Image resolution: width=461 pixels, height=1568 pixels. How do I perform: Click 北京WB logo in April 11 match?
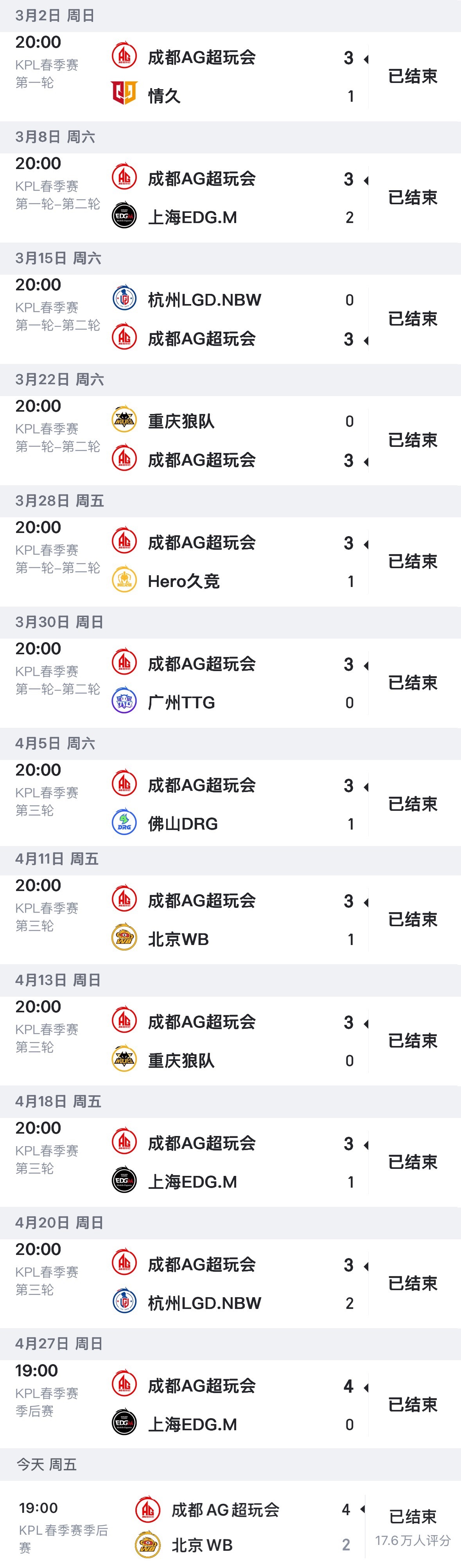124,937
